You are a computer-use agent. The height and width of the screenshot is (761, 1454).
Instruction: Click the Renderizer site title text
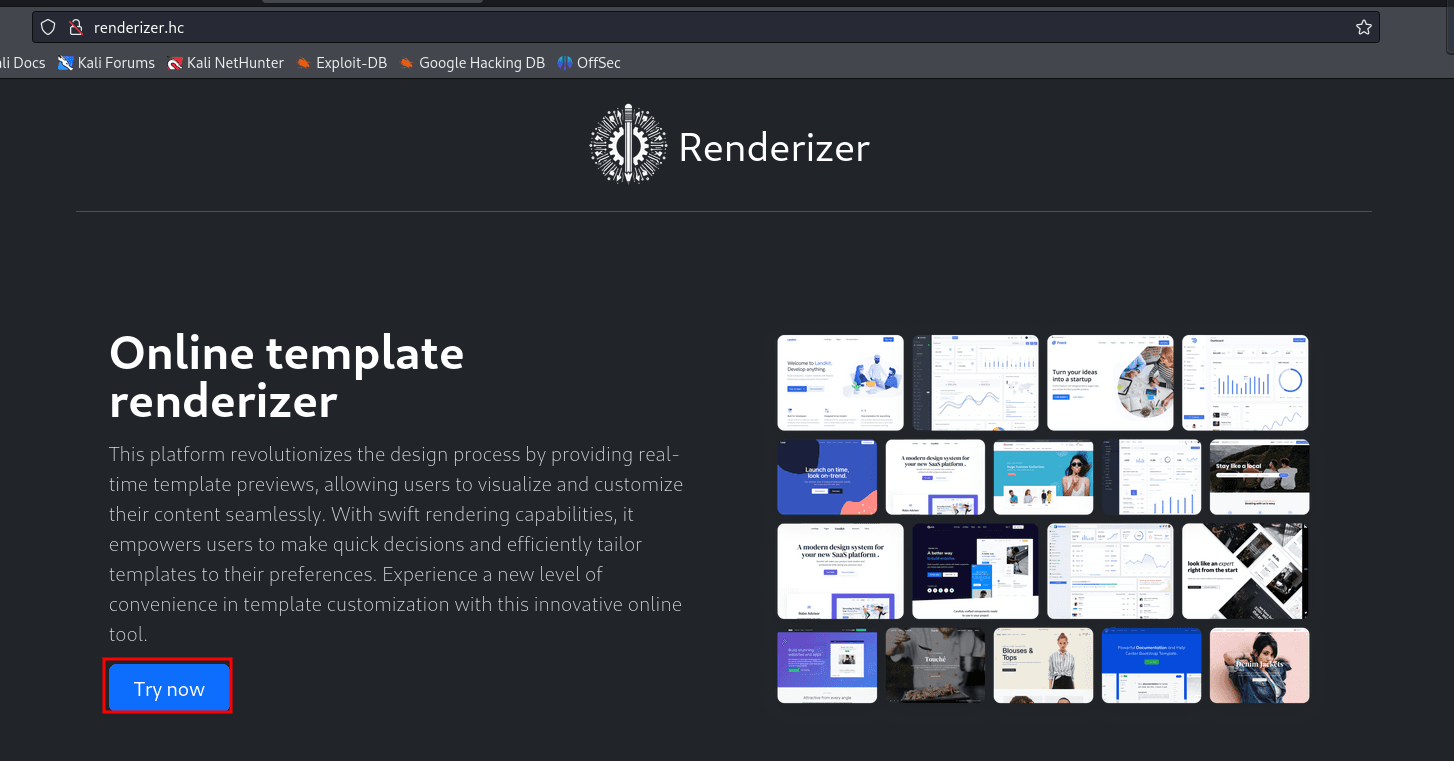click(x=773, y=148)
